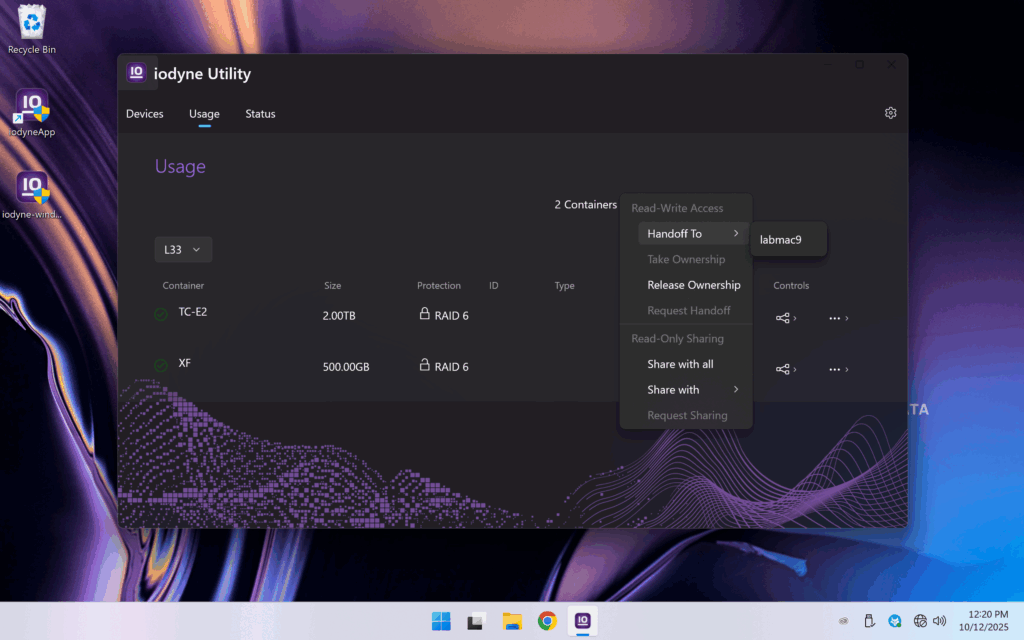
Task: Click green status check icon for TC-E2
Action: 161,315
